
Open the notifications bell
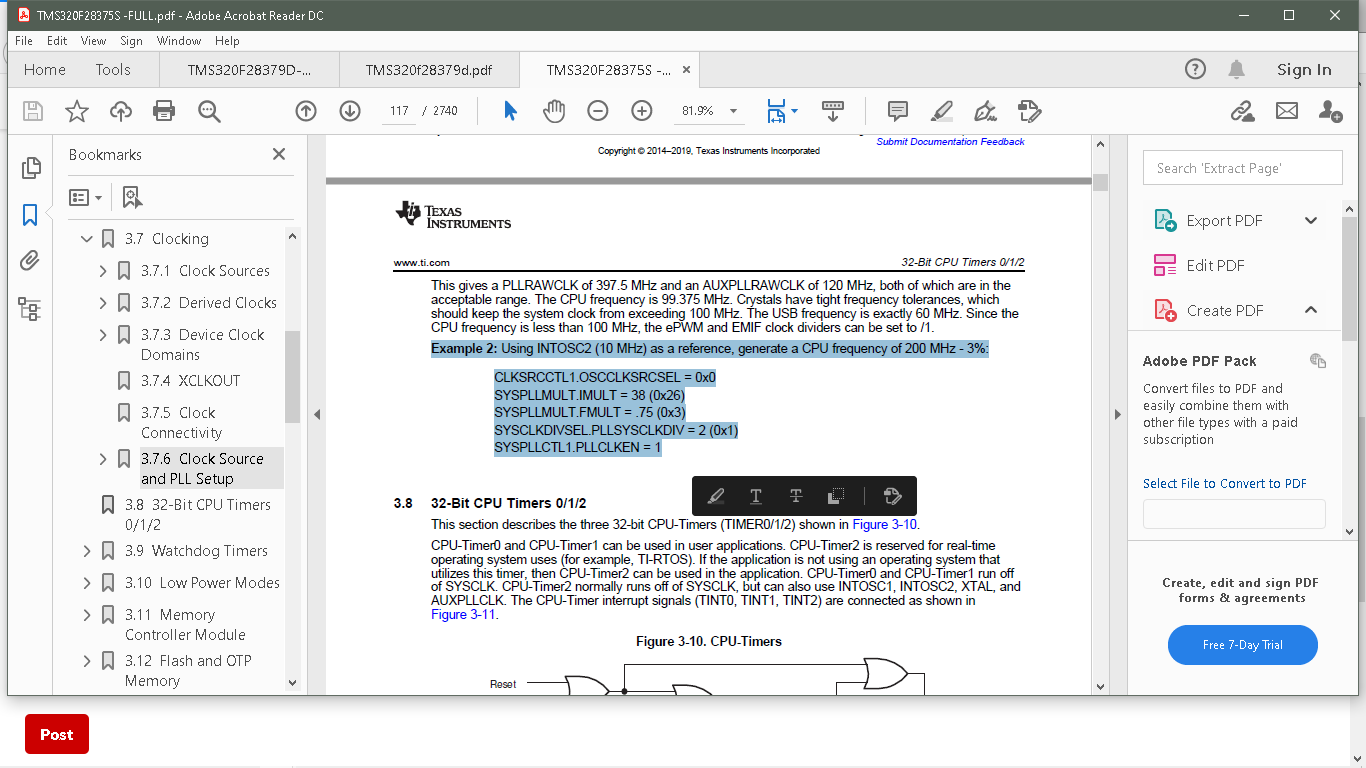tap(1237, 69)
